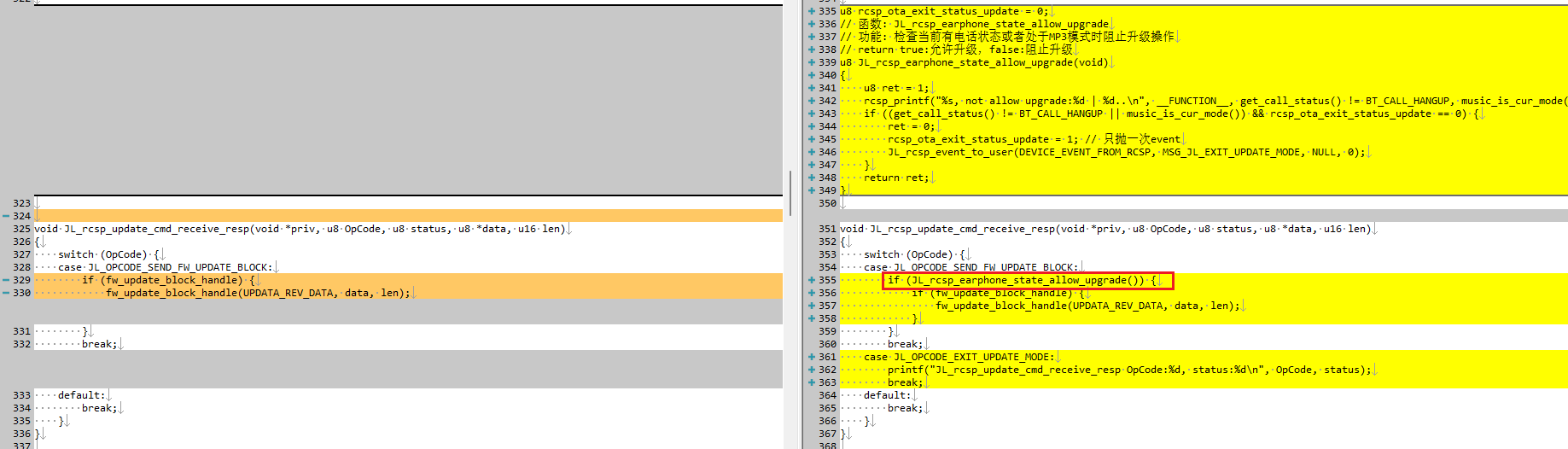Click the 'JL_rcsp_event_to_user(DEVICE_EVENT_FROM_RCSP' call line
Image resolution: width=1568 pixels, height=449 pixels.
[1127, 152]
